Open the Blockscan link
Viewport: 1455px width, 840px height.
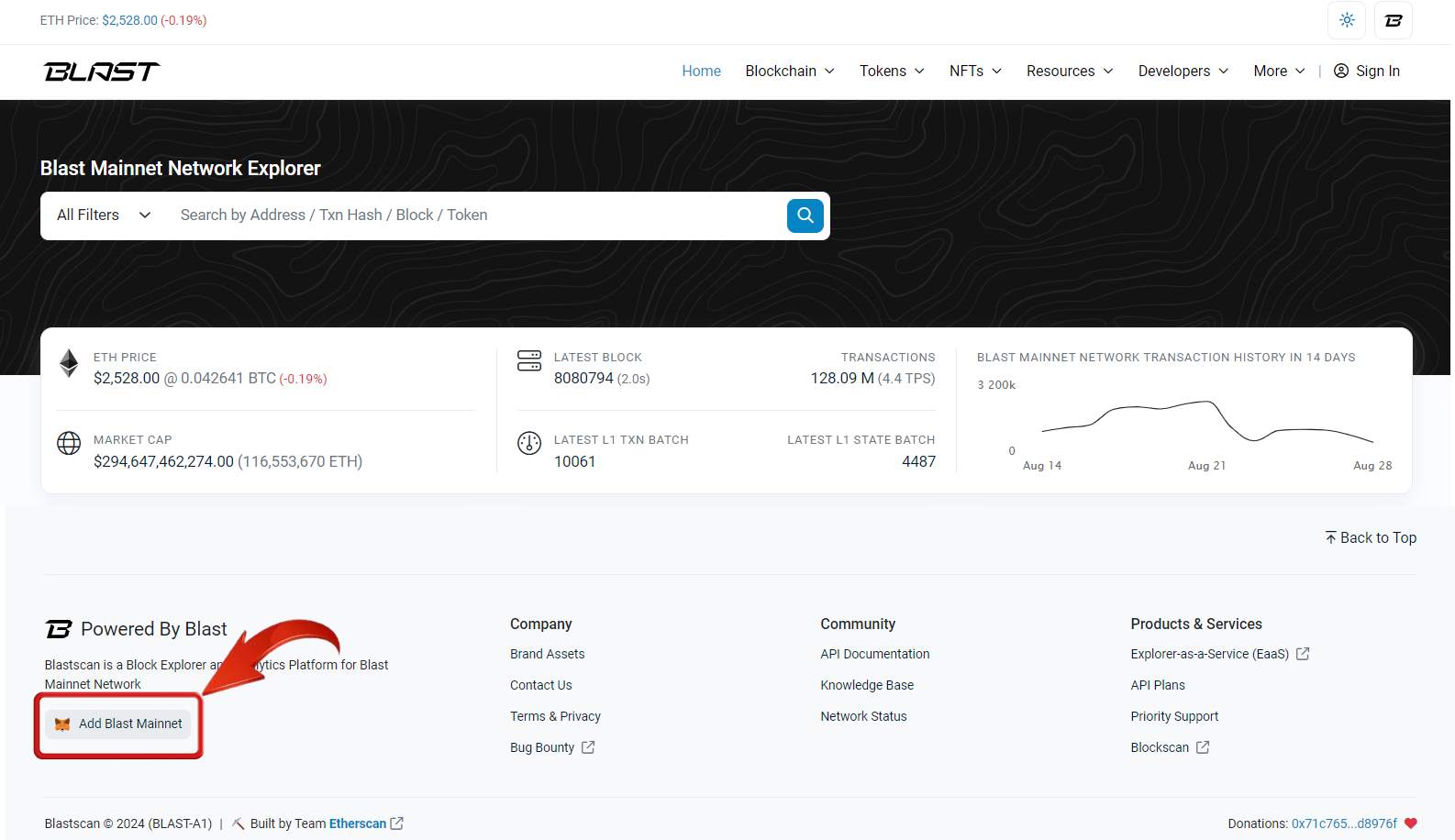[x=1160, y=747]
